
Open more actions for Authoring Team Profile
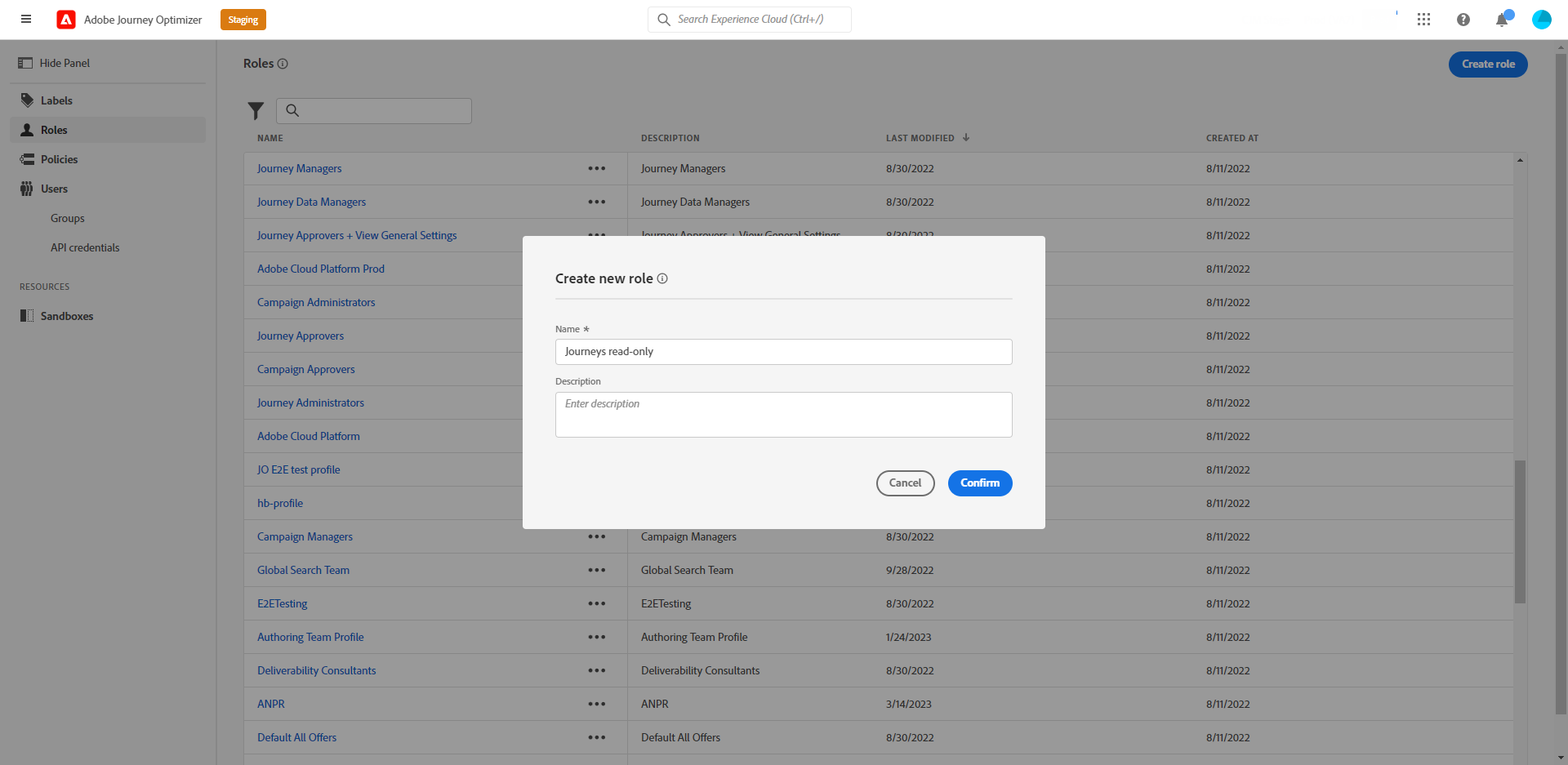(x=597, y=638)
